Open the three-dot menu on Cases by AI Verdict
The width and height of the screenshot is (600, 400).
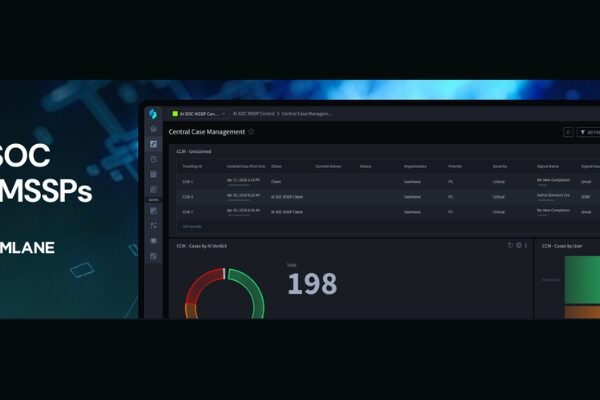pyautogui.click(x=526, y=245)
